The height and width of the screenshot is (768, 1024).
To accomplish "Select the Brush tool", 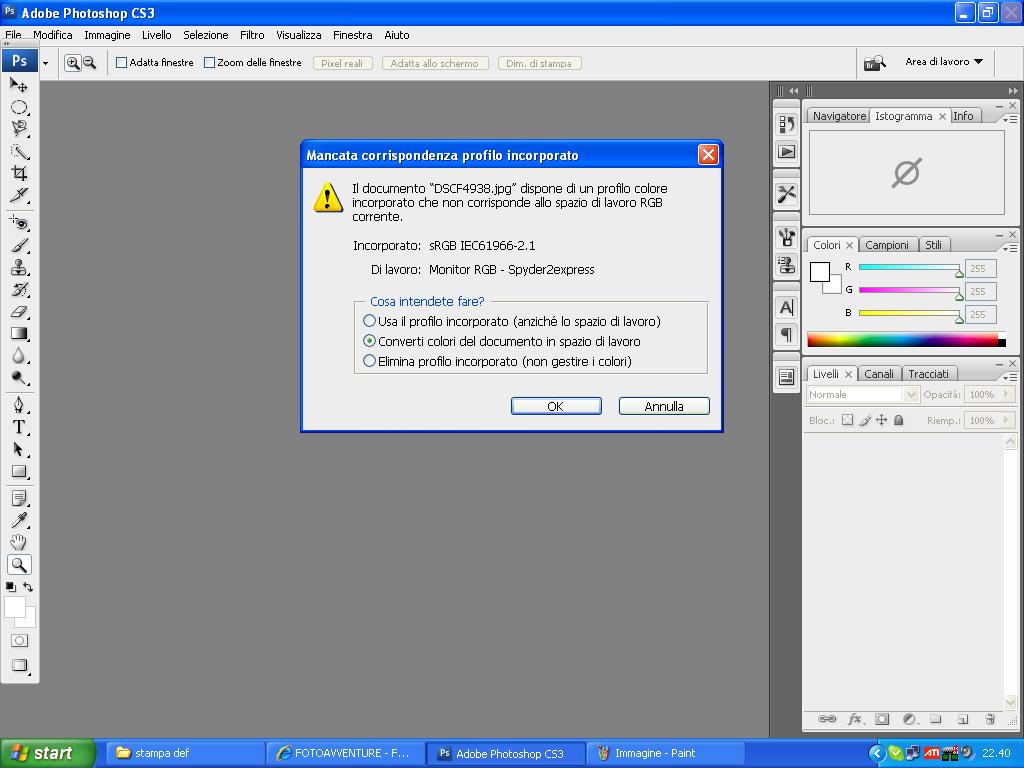I will tap(19, 246).
